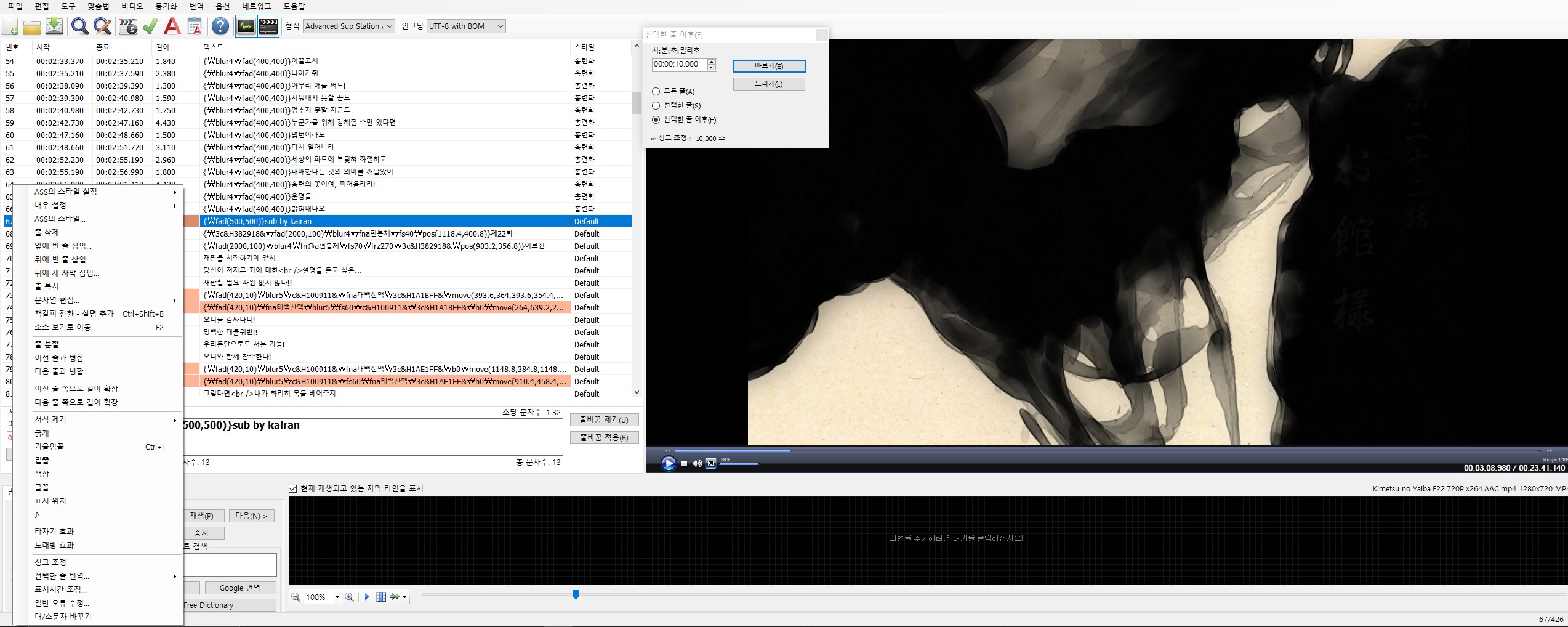
Task: Select the 선택한 줄(S) radio option
Action: pyautogui.click(x=676, y=105)
